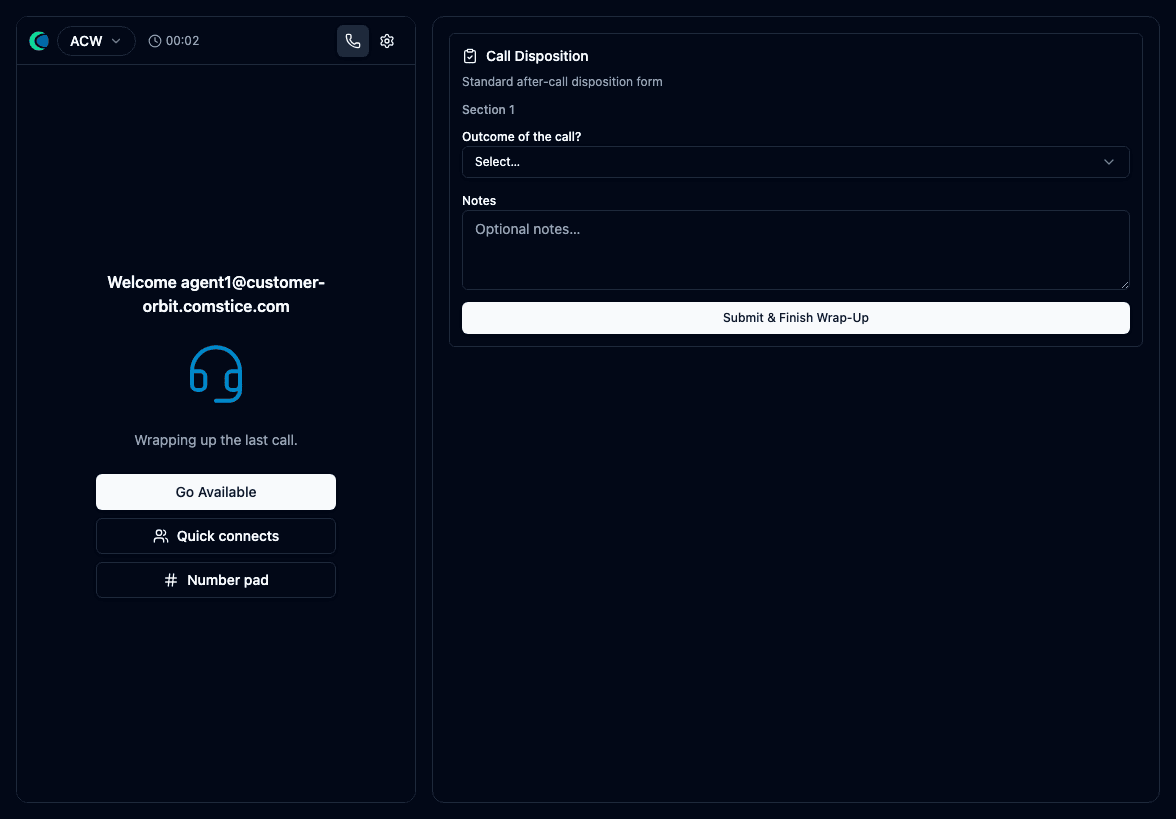The image size is (1176, 819).
Task: Click the app logo icon
Action: 39,41
